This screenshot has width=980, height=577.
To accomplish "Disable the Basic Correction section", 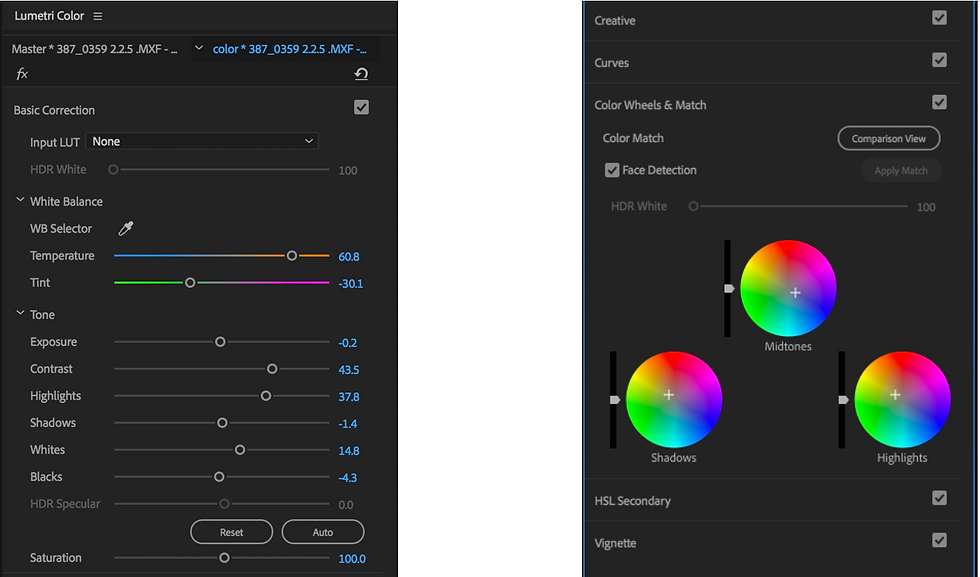I will point(361,107).
